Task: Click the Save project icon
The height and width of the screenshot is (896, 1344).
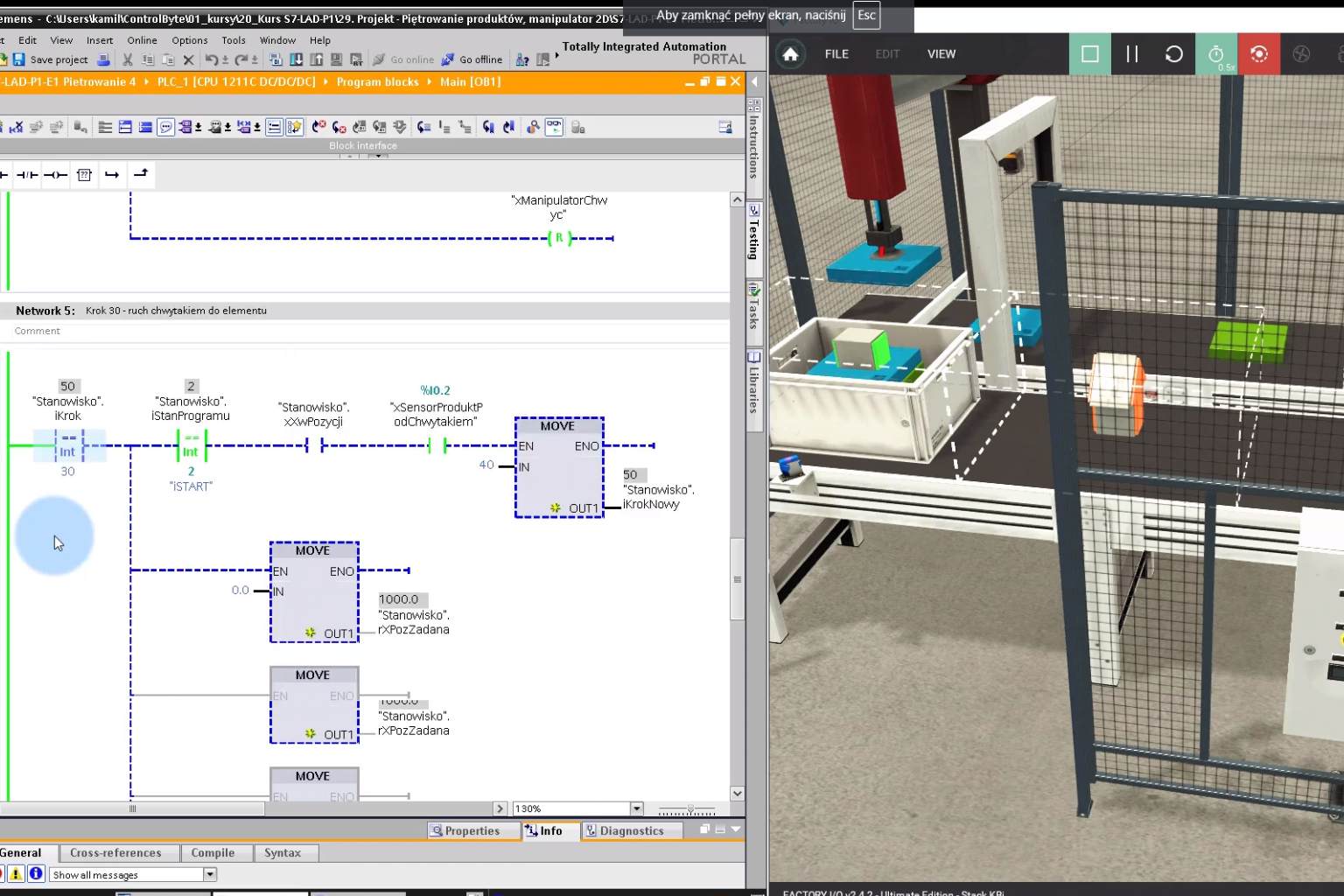Action: (18, 59)
